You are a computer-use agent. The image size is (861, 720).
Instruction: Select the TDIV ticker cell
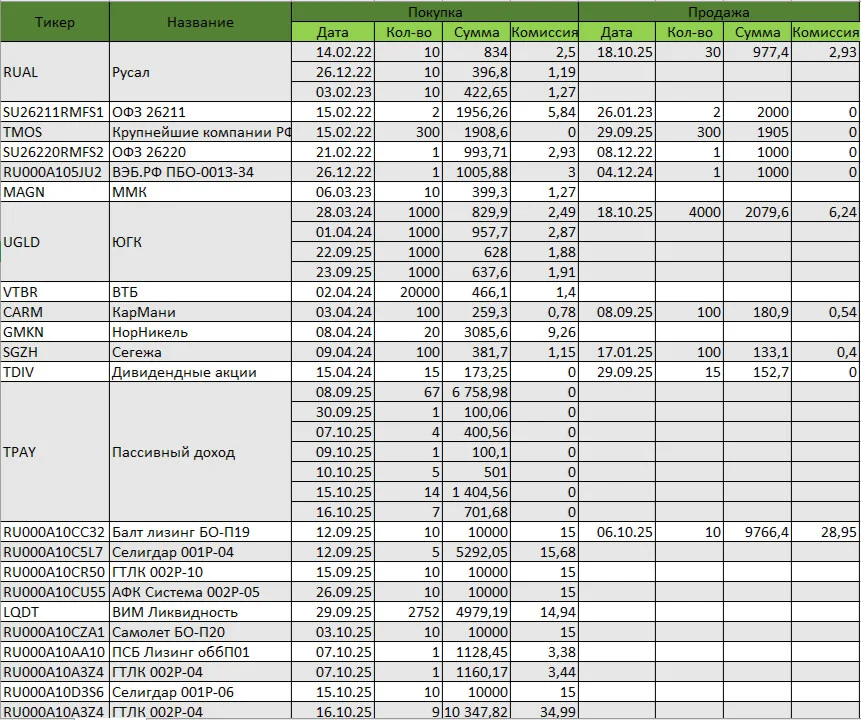pyautogui.click(x=55, y=372)
